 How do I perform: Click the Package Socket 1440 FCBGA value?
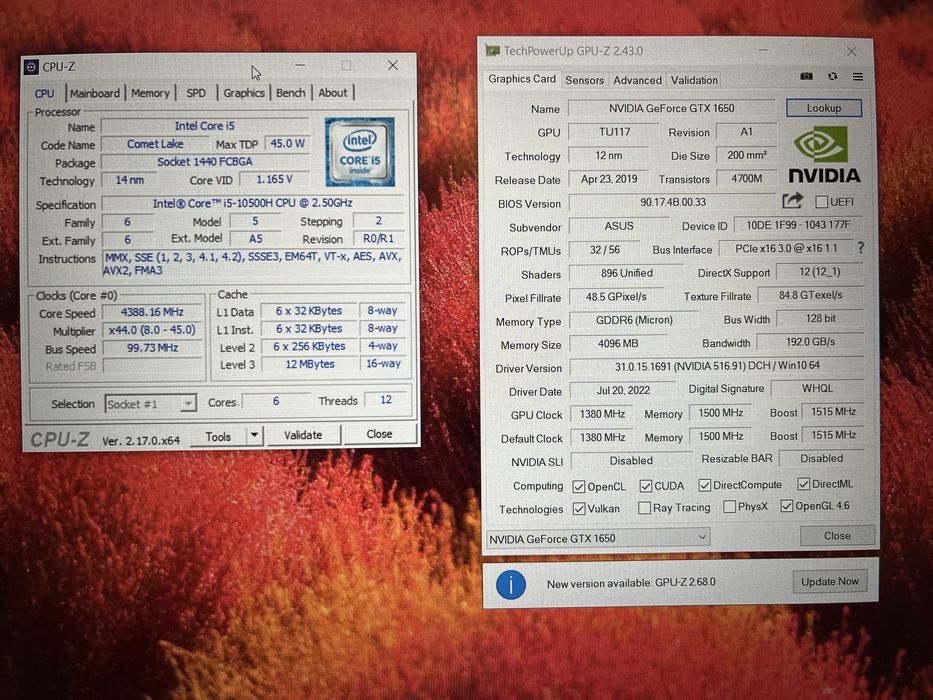[x=205, y=162]
